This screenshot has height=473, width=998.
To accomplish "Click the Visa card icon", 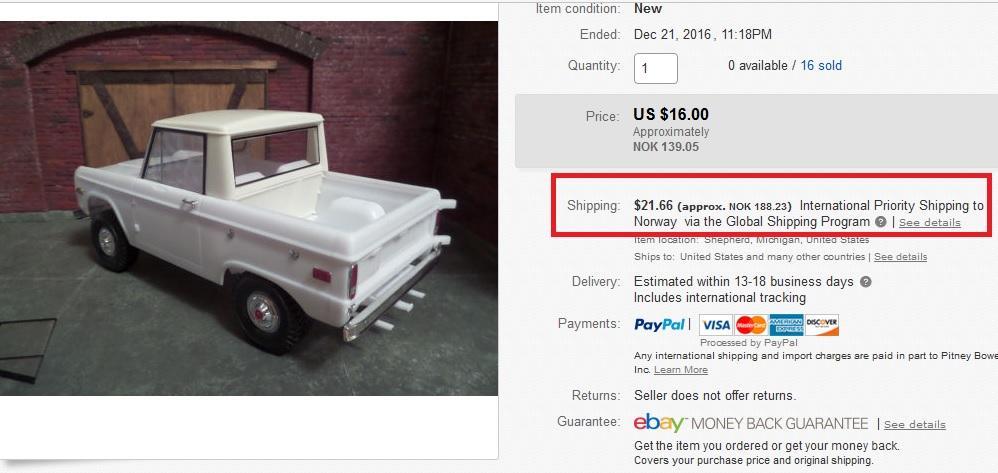I will pos(716,325).
